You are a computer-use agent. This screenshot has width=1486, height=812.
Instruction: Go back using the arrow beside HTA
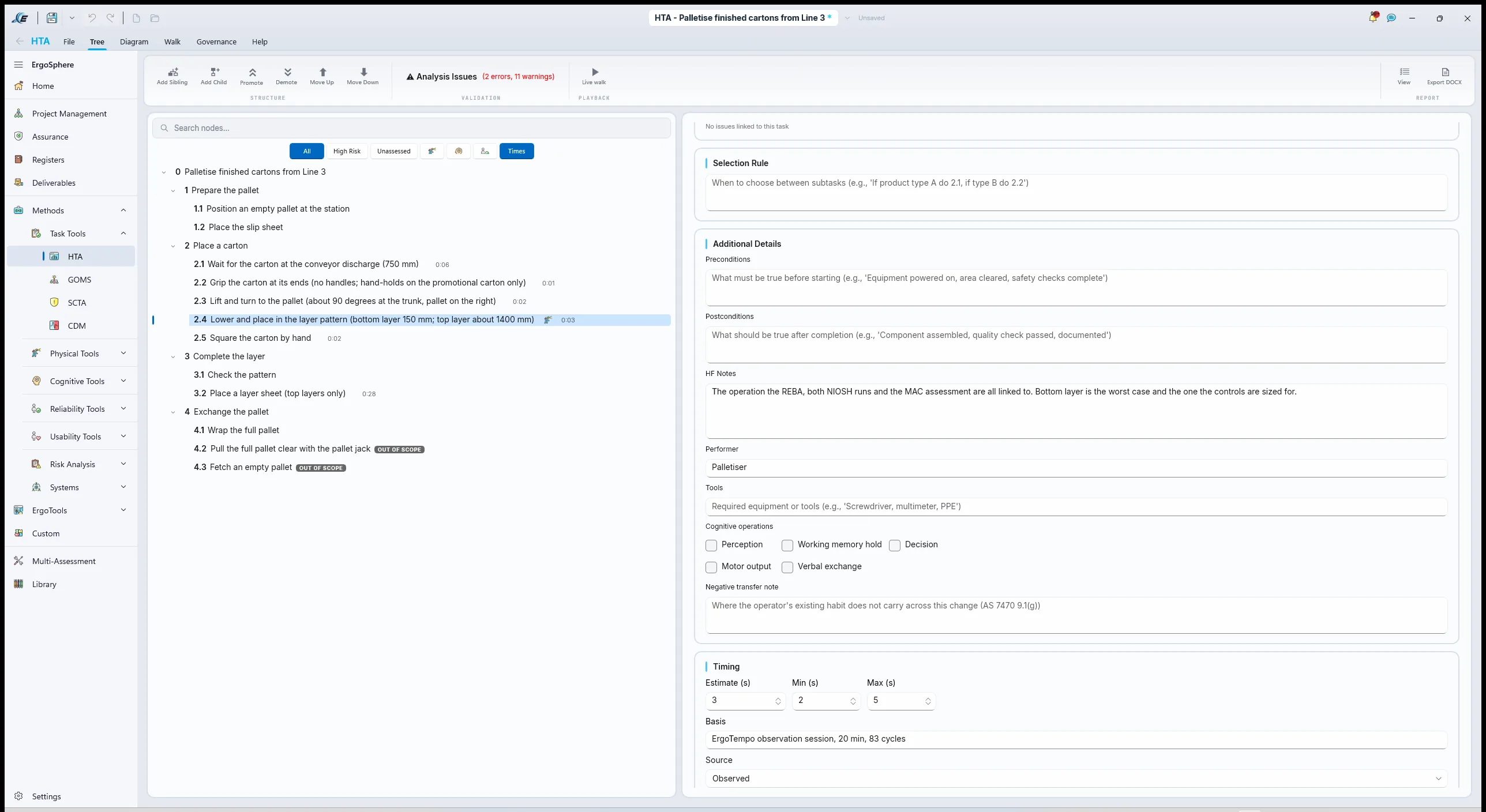(20, 41)
